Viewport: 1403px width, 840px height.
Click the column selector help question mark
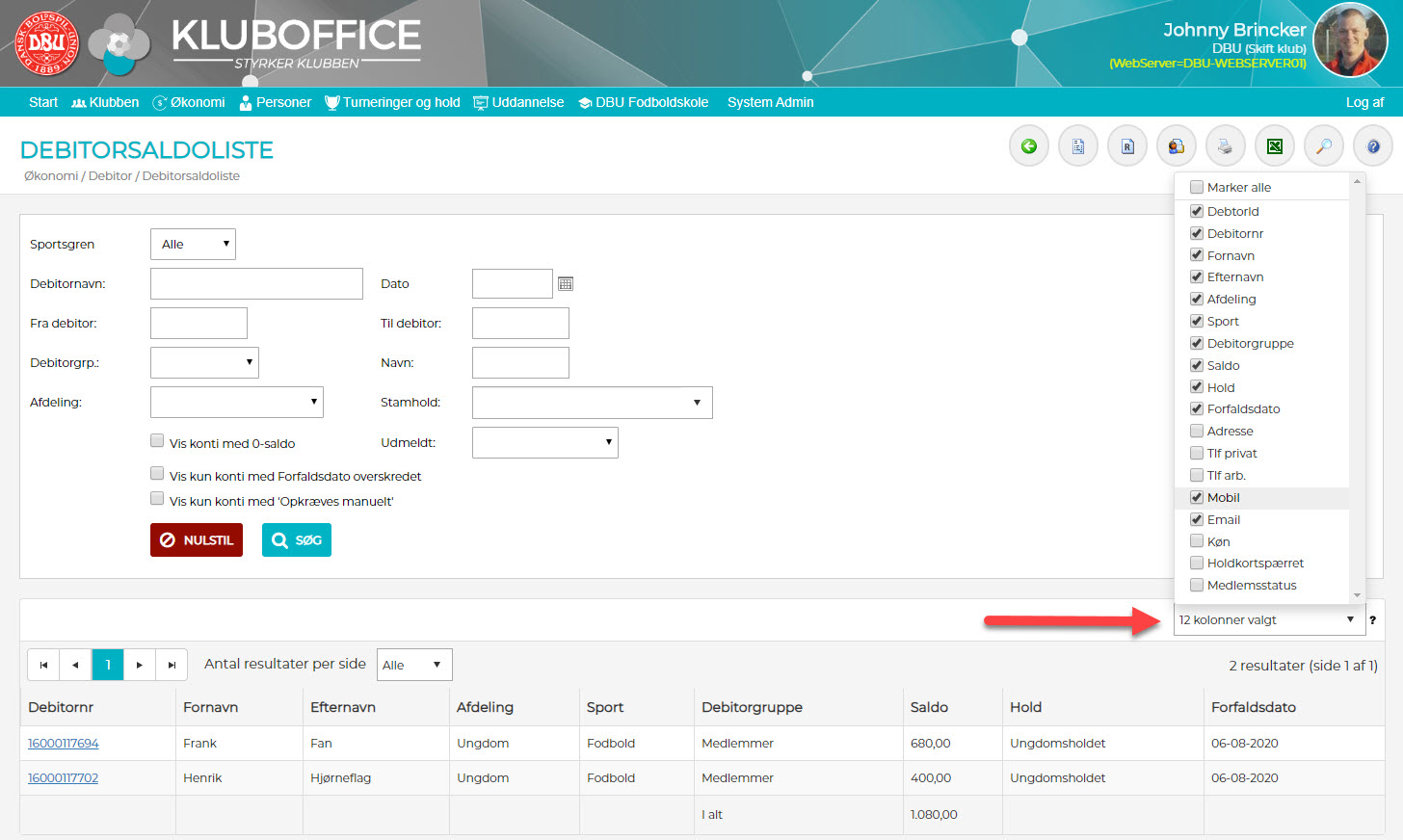pyautogui.click(x=1372, y=620)
